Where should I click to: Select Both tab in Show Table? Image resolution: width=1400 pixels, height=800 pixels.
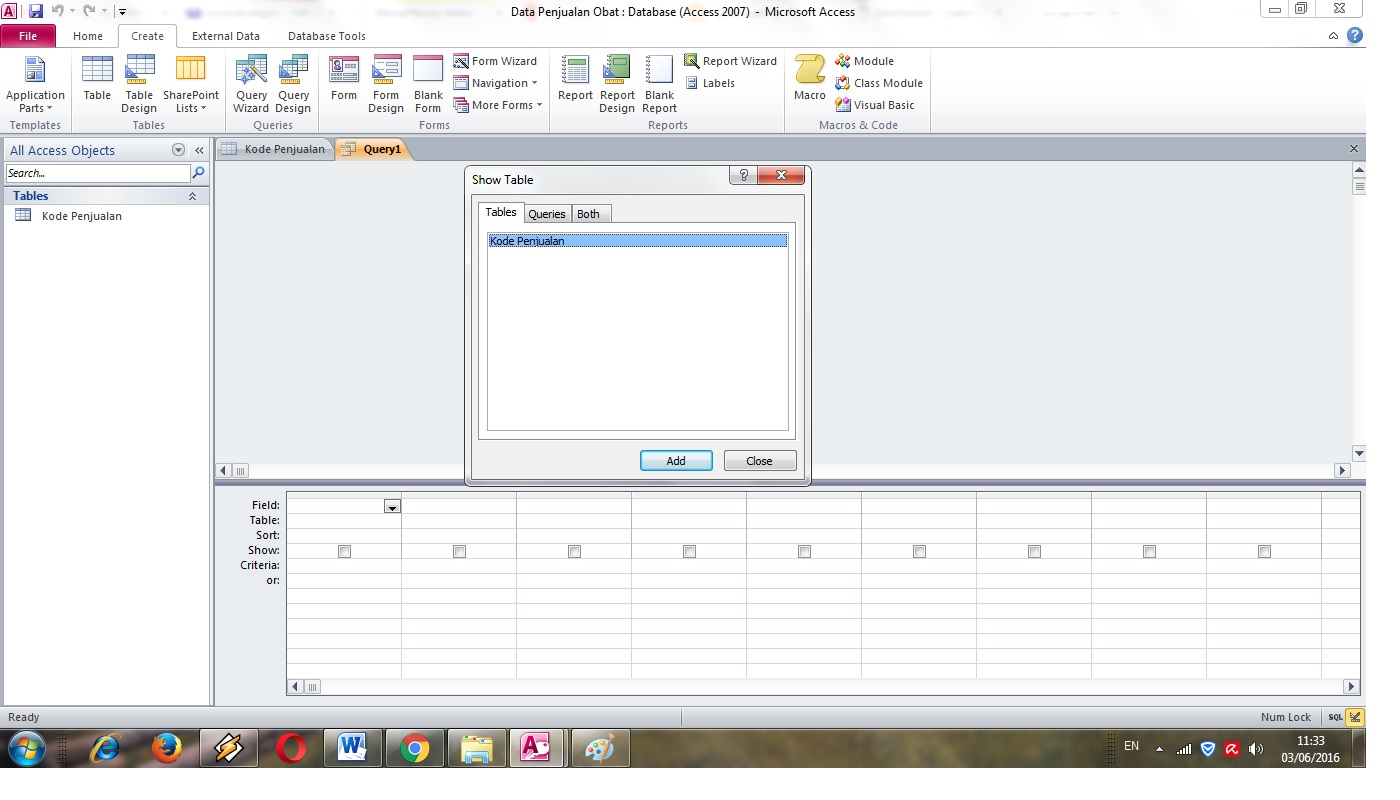pyautogui.click(x=589, y=214)
